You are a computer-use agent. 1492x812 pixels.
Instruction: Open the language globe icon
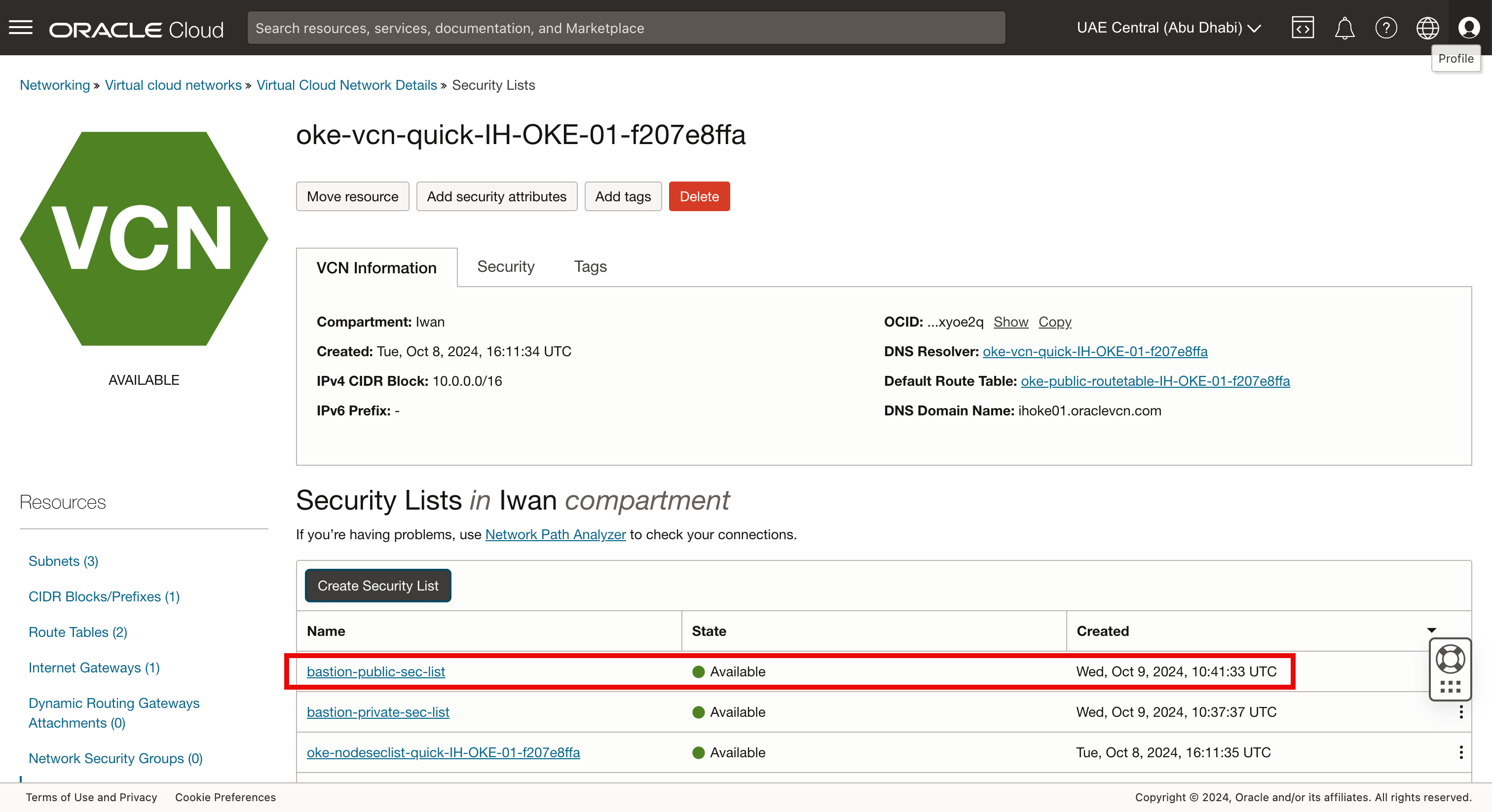[x=1427, y=27]
